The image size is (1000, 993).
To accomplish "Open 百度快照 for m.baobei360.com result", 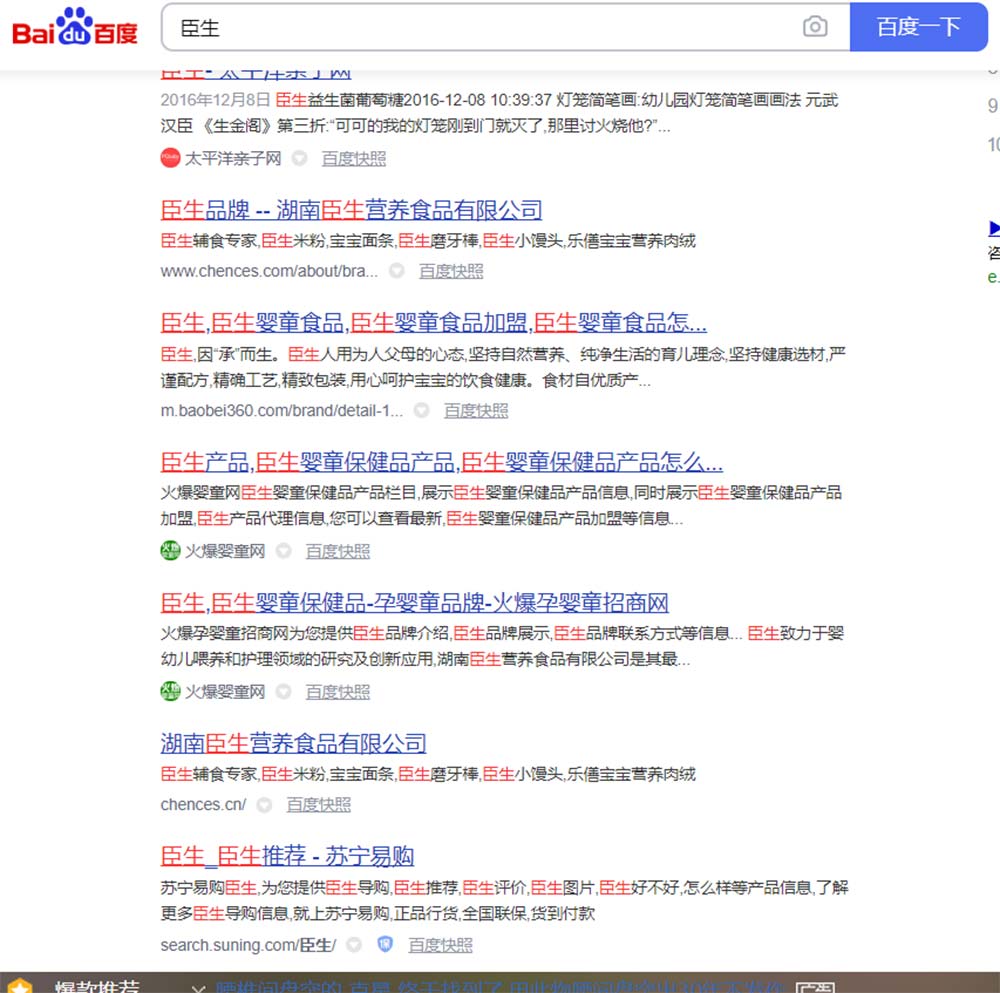I will 476,411.
